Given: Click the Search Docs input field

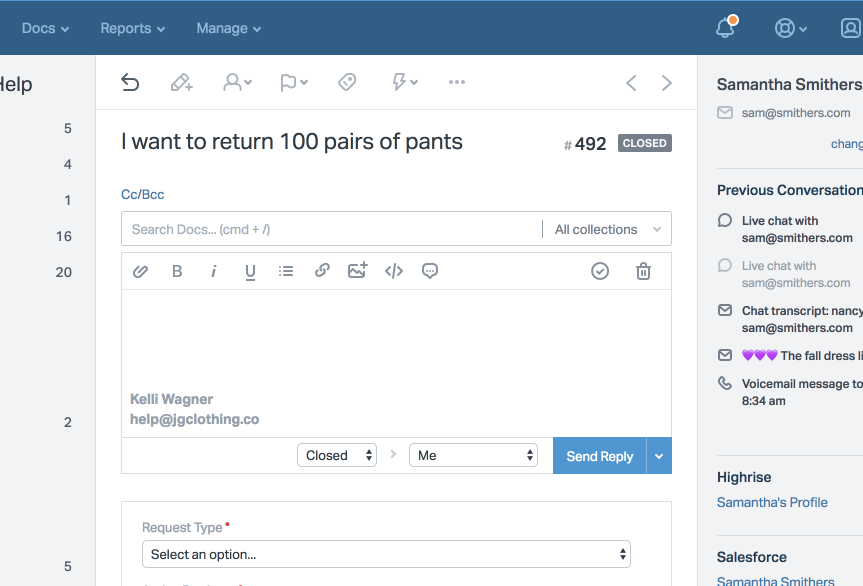Looking at the screenshot, I should coord(330,229).
